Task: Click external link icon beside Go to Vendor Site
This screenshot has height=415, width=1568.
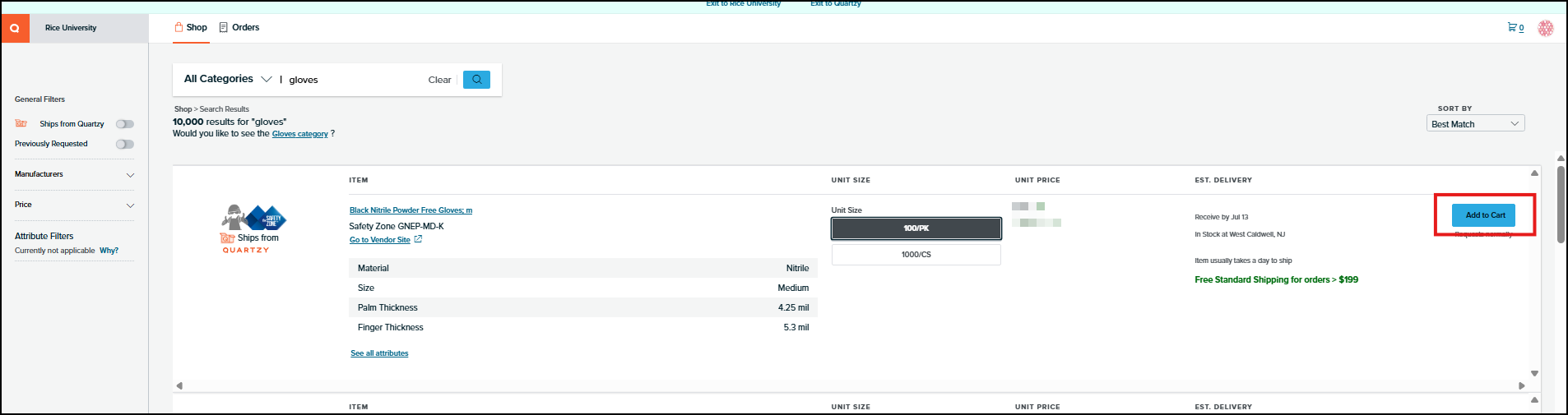Action: point(418,239)
